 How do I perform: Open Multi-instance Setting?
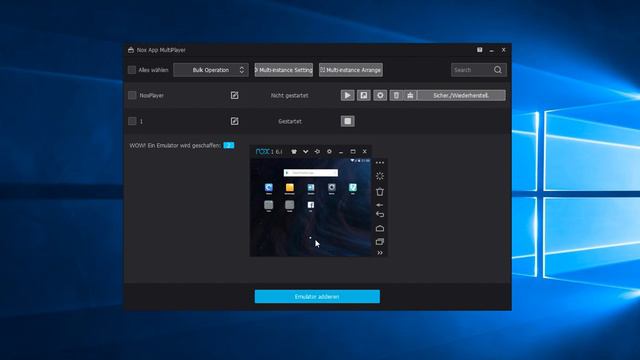click(x=284, y=70)
